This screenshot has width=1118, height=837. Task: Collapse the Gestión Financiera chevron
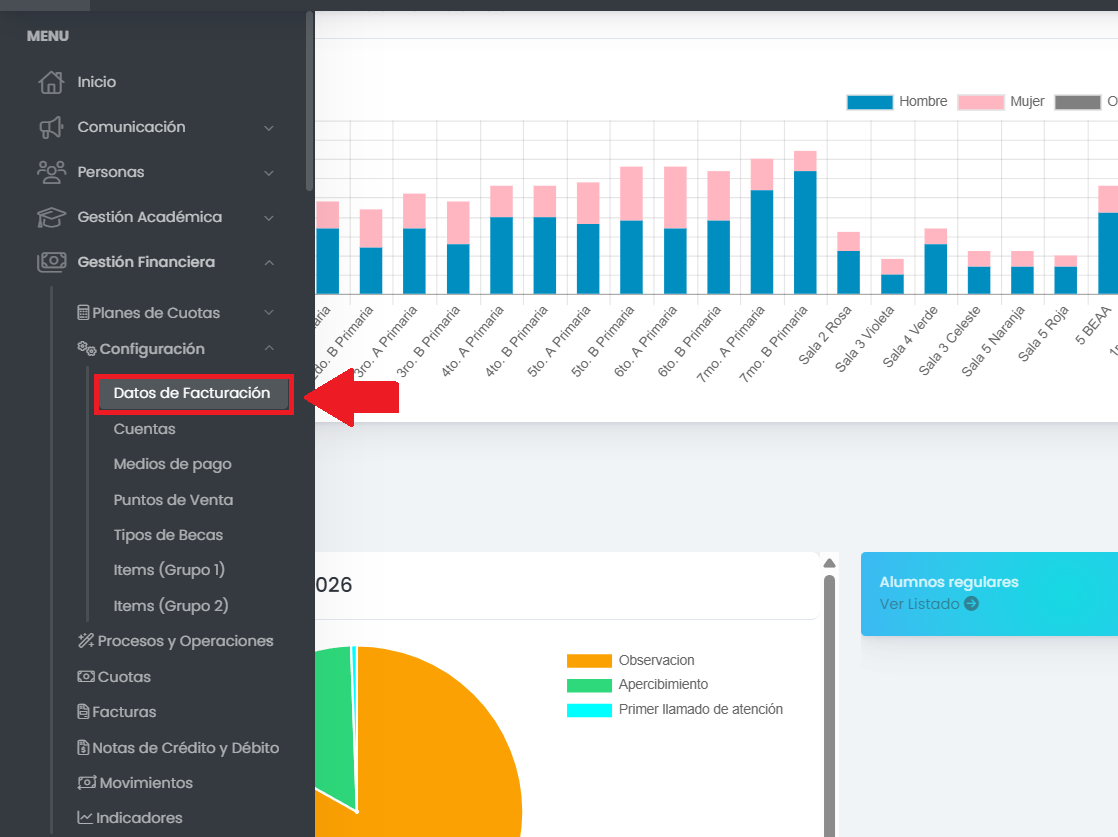tap(269, 262)
